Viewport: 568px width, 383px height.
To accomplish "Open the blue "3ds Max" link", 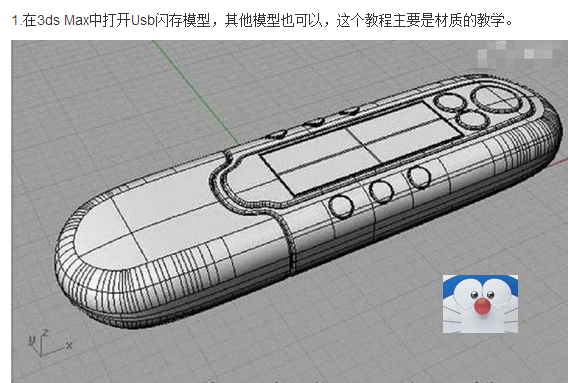I will click(63, 21).
